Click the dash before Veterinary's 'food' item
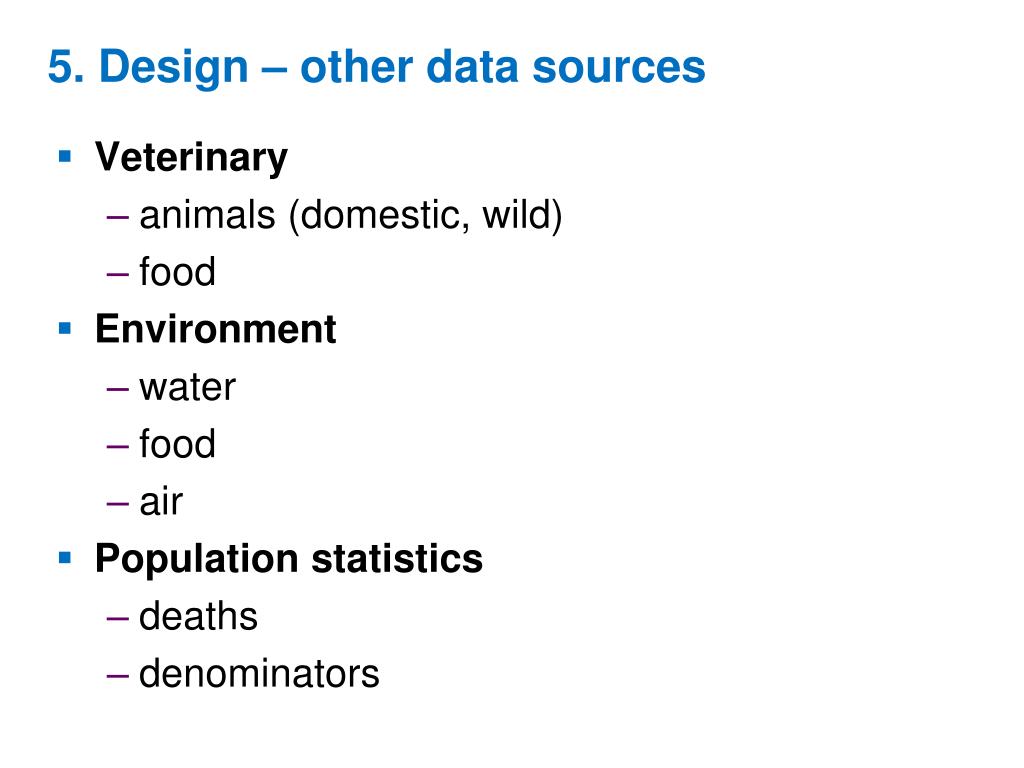This screenshot has width=1024, height=768. (x=118, y=274)
